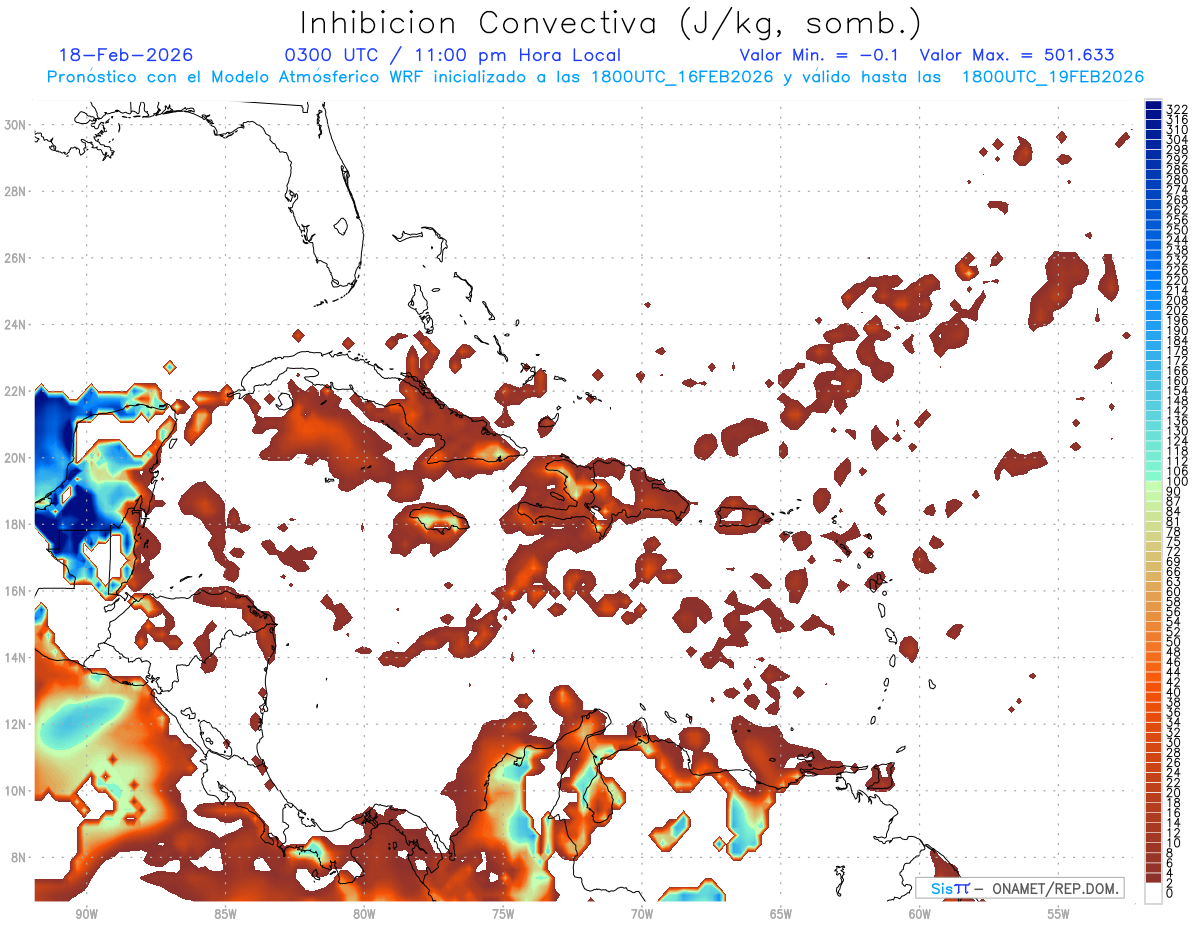Viewport: 1200px width, 927px height.
Task: Click the "1800UTC_19FEB2026" valid-until time text
Action: pos(1053,77)
